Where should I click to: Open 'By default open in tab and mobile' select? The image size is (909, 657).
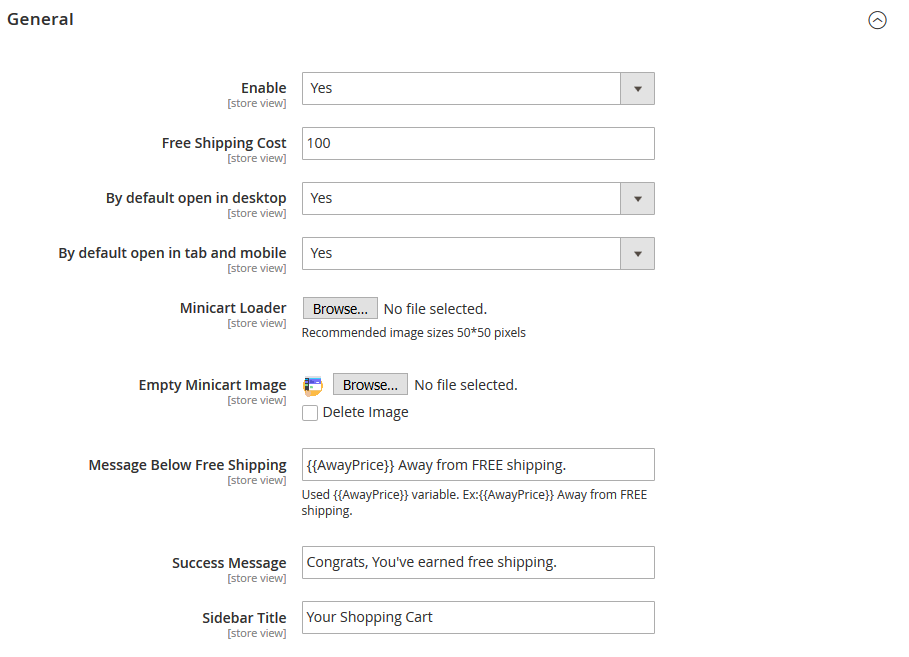[478, 253]
